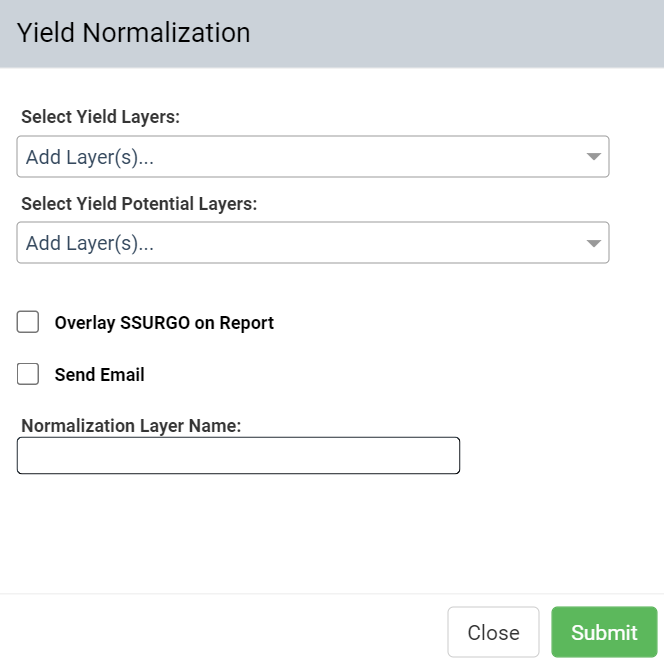
Task: Focus the Normalization Layer Name text field
Action: click(x=238, y=456)
